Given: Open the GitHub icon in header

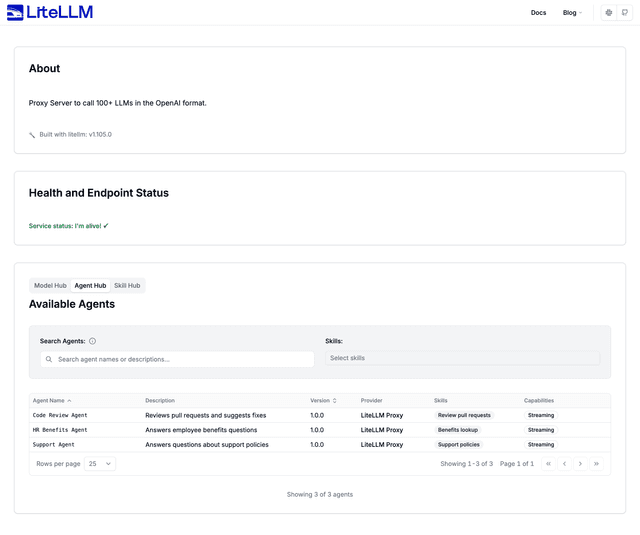Looking at the screenshot, I should (624, 13).
